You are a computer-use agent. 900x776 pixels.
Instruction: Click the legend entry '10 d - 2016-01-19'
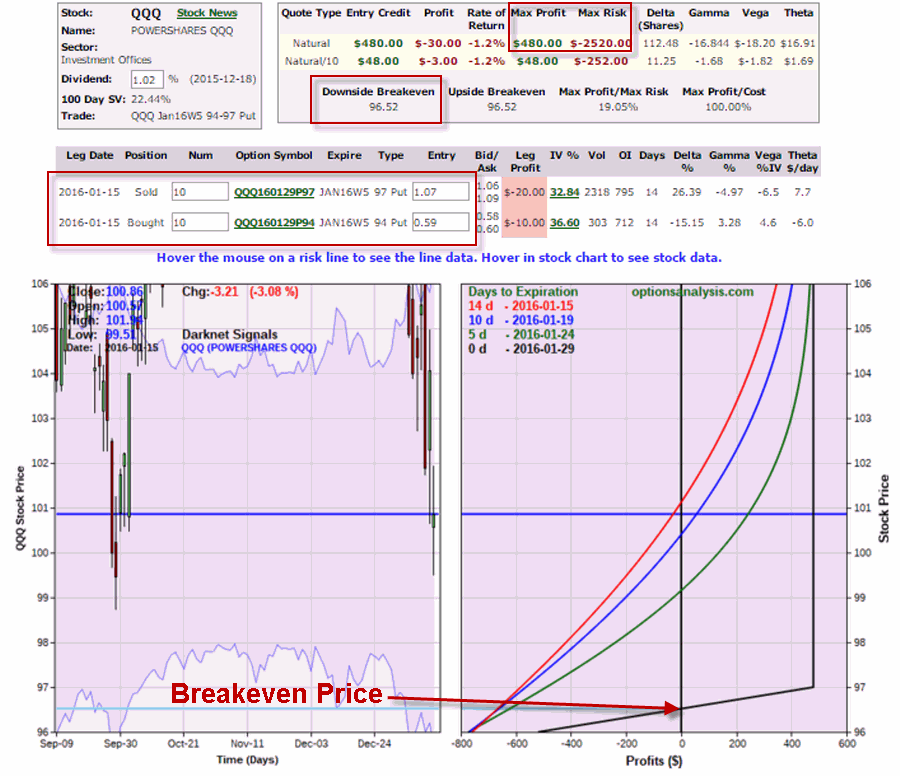click(x=521, y=320)
